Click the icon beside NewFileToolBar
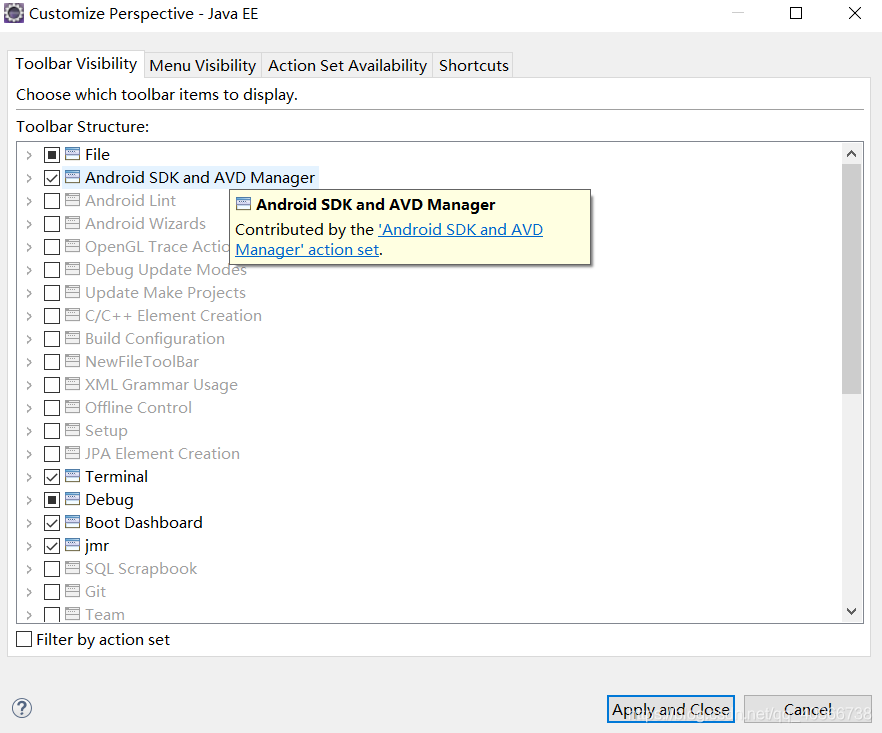882x733 pixels. click(73, 361)
